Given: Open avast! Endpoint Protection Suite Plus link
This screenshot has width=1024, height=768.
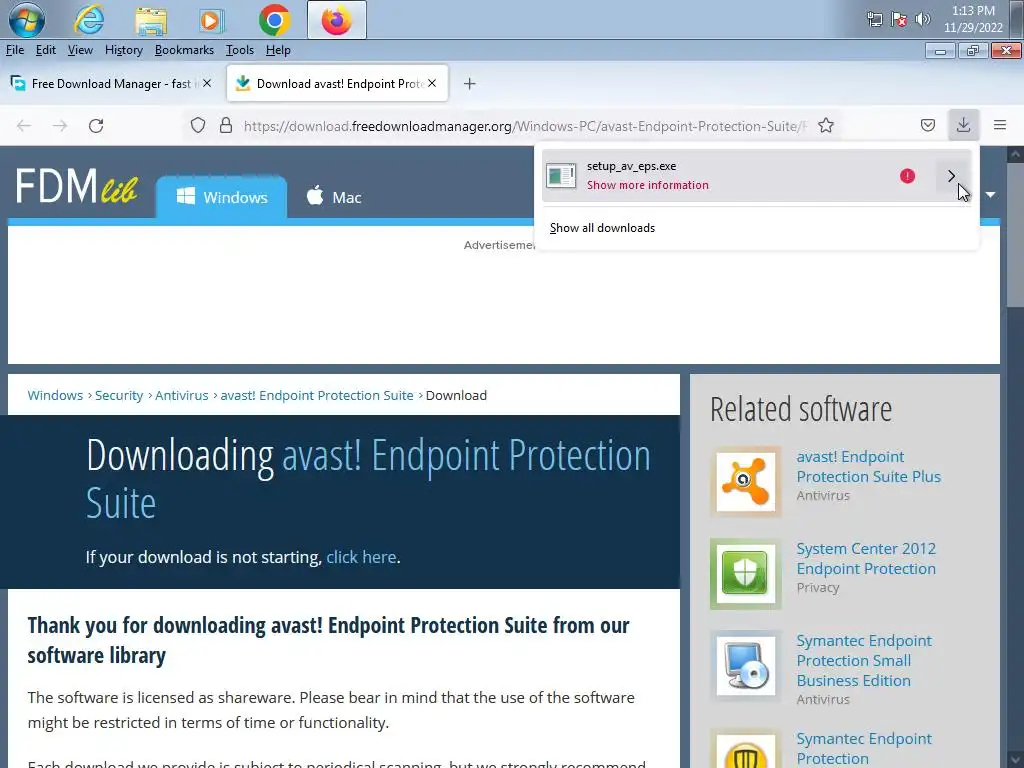Looking at the screenshot, I should pyautogui.click(x=868, y=466).
